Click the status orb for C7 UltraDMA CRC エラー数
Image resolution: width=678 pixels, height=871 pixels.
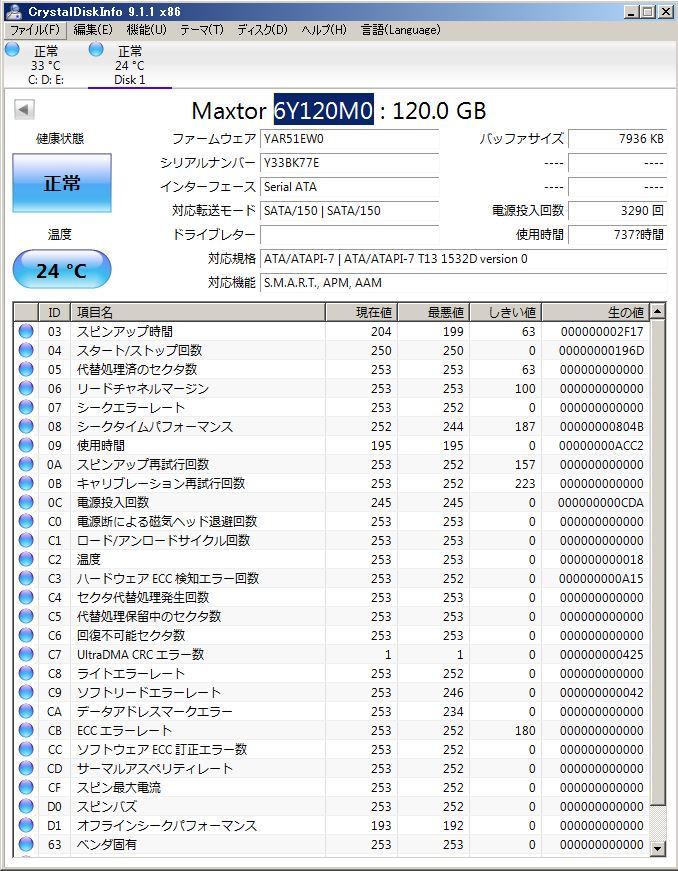click(26, 654)
